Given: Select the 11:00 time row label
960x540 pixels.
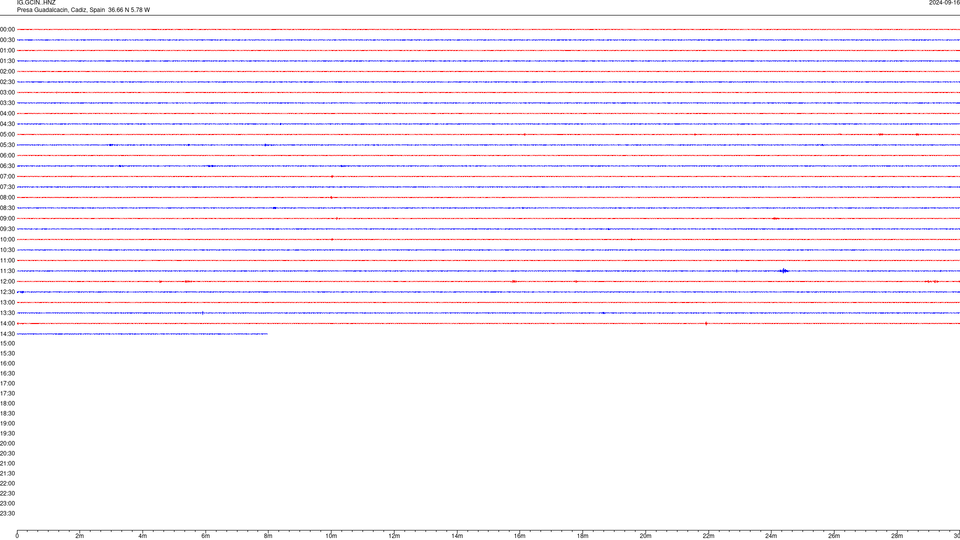Looking at the screenshot, I should (x=7, y=261).
